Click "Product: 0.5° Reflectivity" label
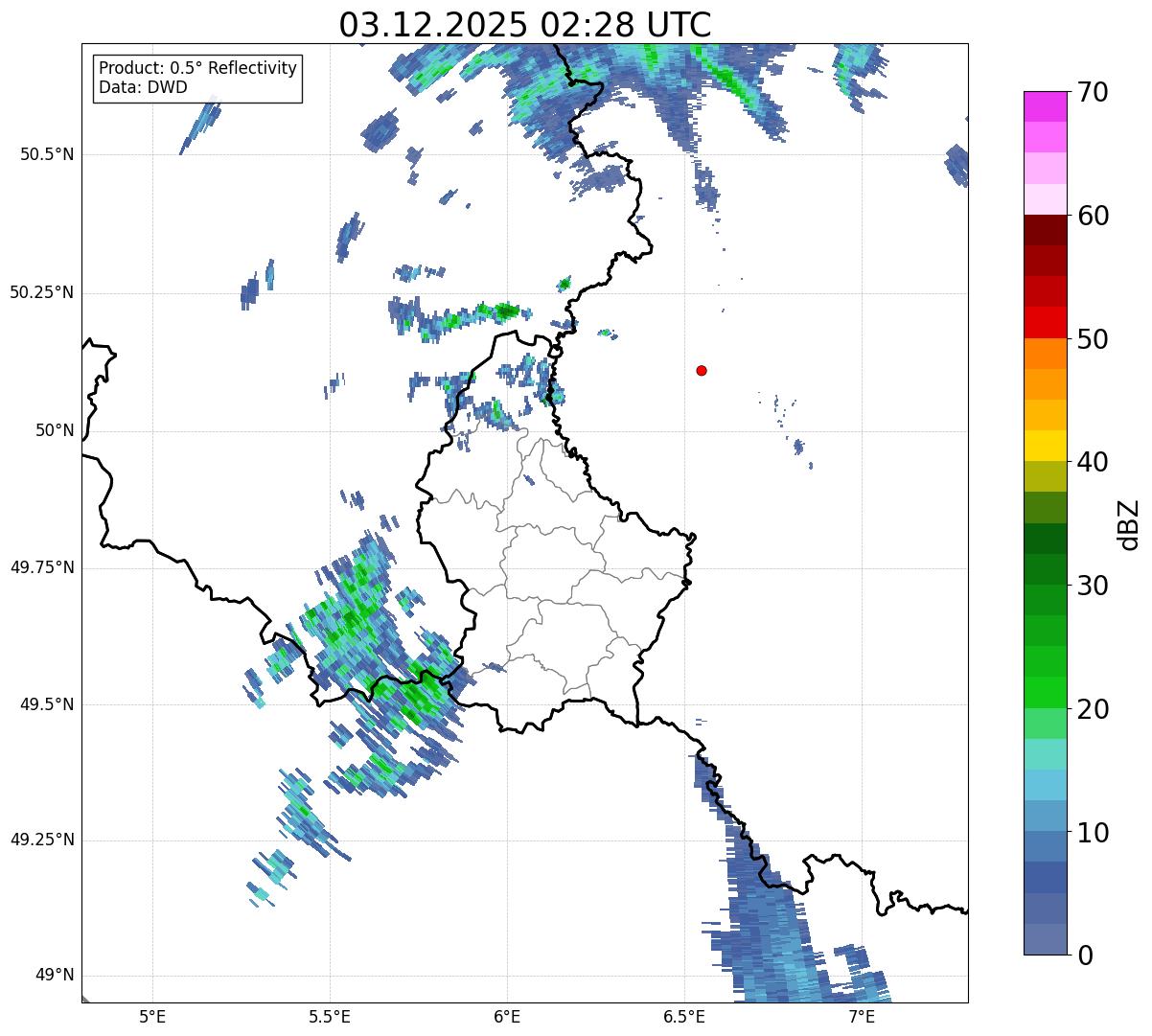Screen dimensions: 1152x1036 (x=198, y=69)
